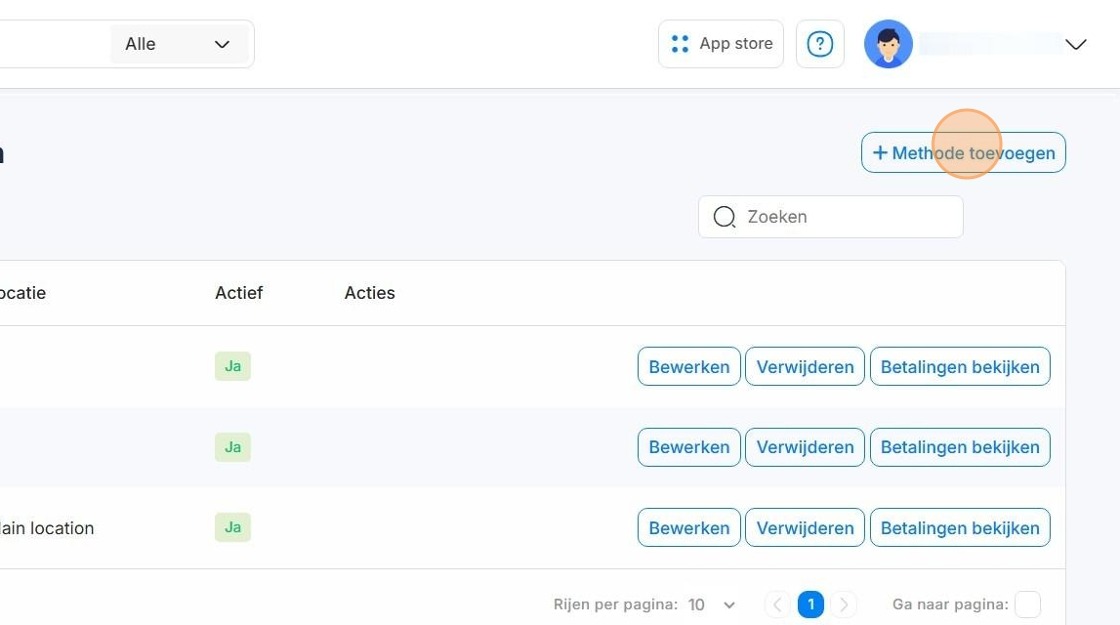The height and width of the screenshot is (625, 1120).
Task: Click the user avatar picture
Action: (888, 44)
